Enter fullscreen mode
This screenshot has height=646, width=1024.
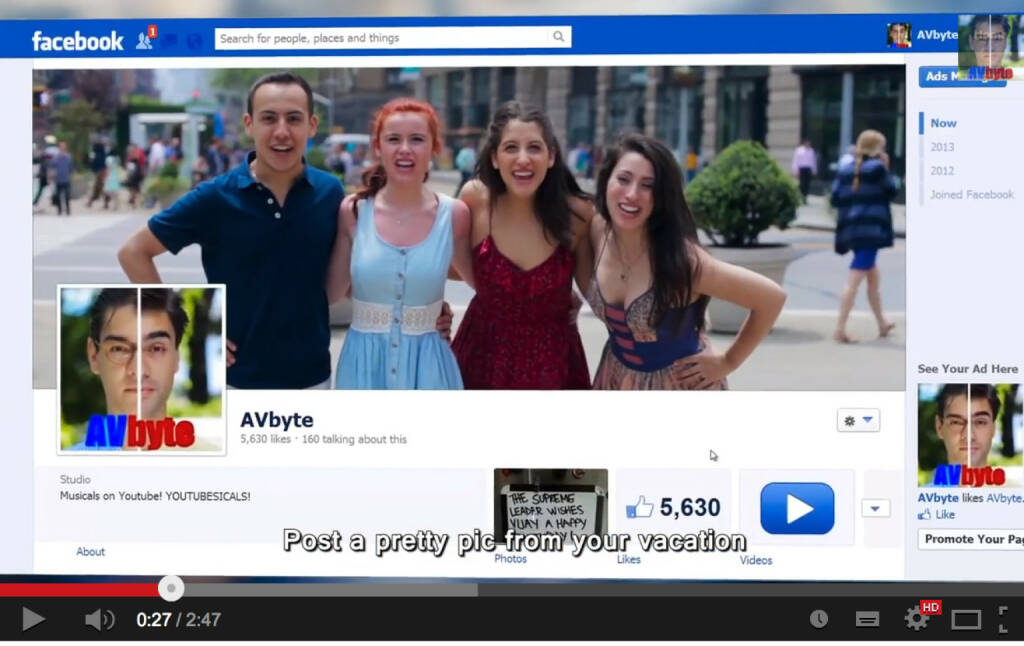tap(1004, 619)
